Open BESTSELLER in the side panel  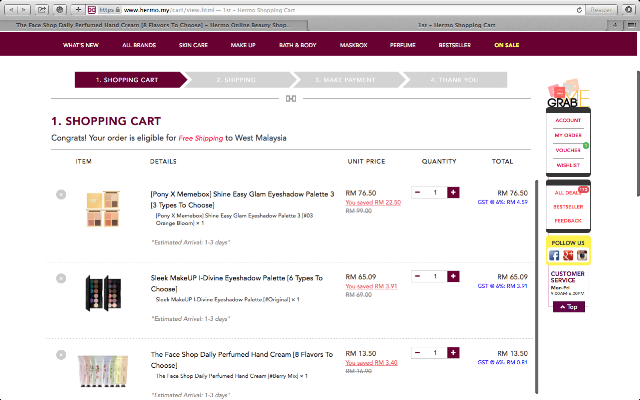pos(568,207)
